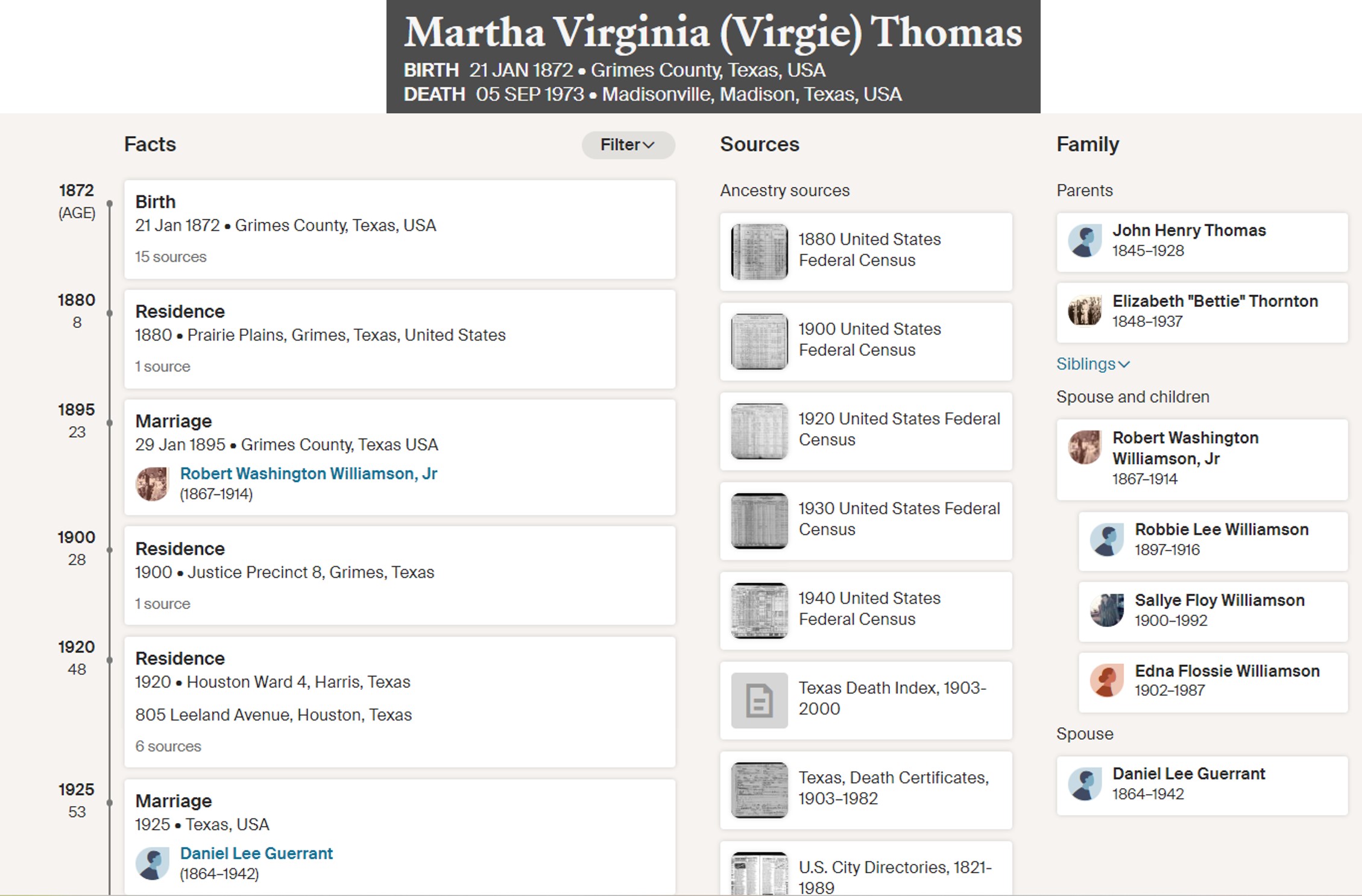This screenshot has height=896, width=1362.
Task: Open Texas, Death Certificates, 1903-1982 source
Action: pos(866,790)
